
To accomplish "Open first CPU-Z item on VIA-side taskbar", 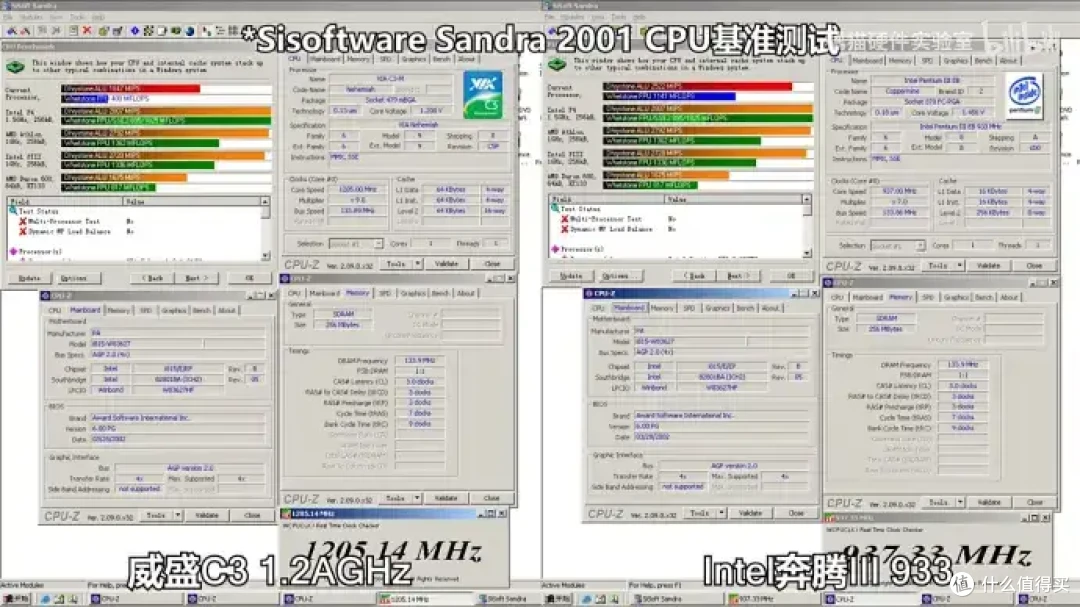I will (x=136, y=599).
